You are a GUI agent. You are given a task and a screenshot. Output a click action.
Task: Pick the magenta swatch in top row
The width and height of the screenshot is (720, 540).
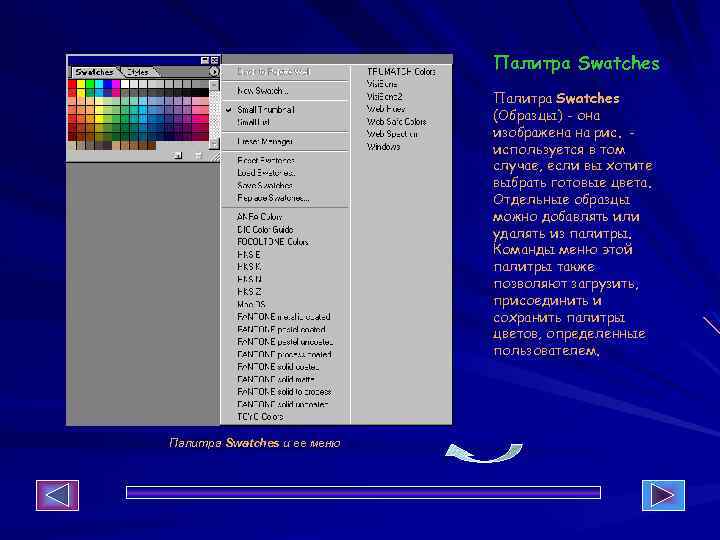tap(116, 84)
